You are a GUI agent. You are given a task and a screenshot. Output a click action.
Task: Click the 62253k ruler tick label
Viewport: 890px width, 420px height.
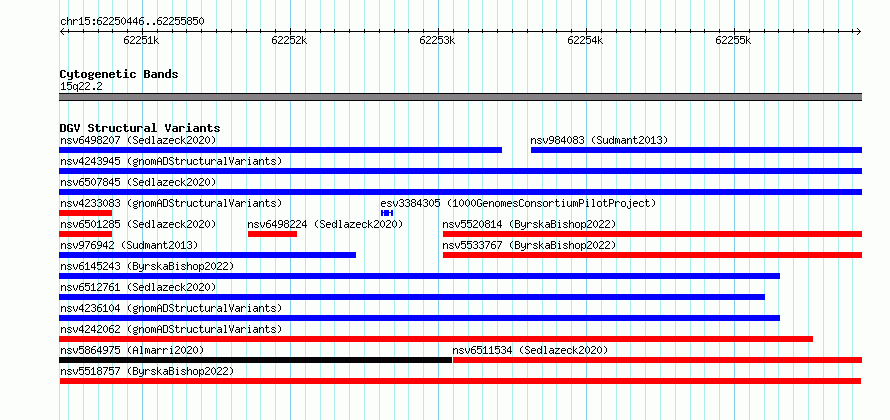(438, 40)
